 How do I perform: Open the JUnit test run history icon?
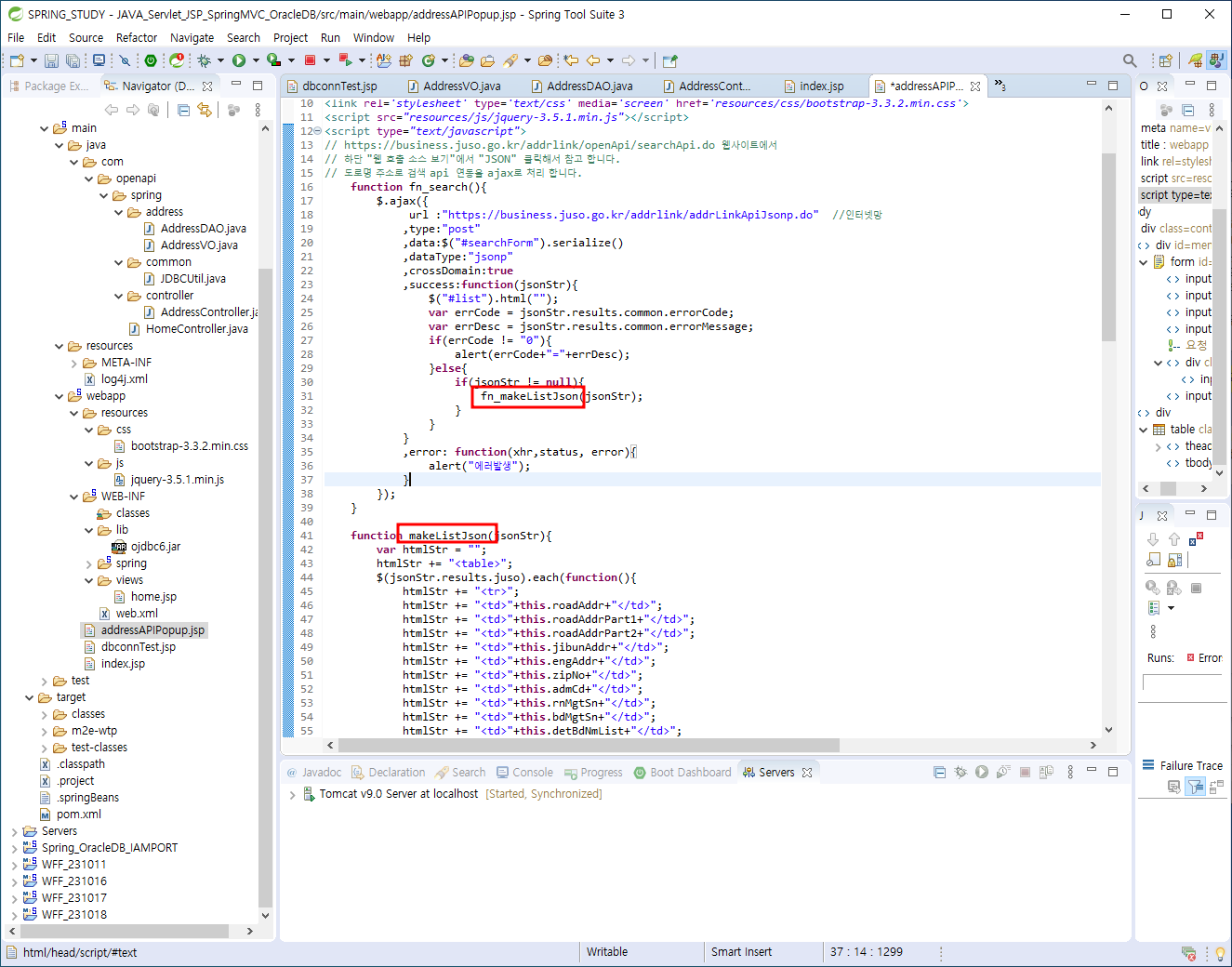(x=1154, y=608)
